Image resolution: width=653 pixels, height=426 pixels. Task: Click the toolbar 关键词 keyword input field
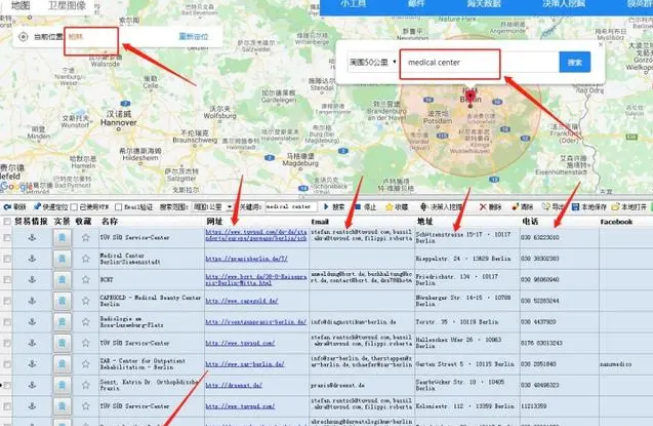[290, 207]
